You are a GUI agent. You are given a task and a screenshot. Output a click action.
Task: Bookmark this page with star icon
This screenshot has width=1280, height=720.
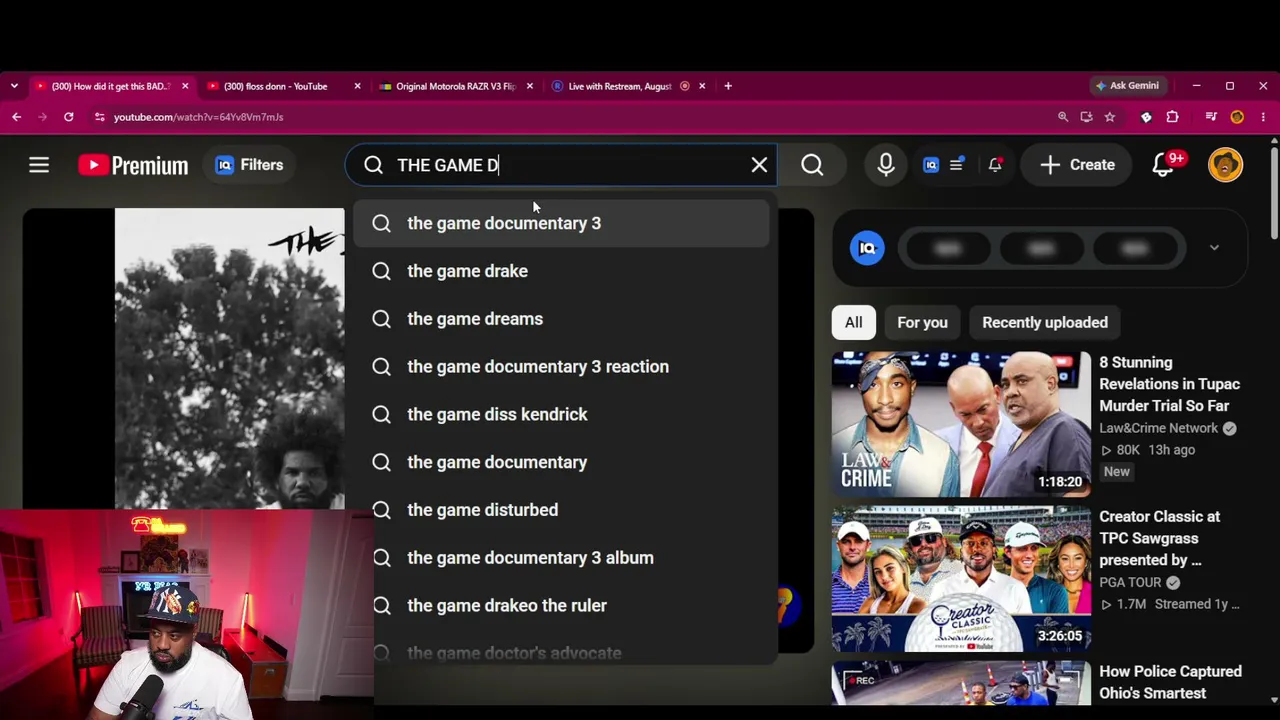point(1109,117)
